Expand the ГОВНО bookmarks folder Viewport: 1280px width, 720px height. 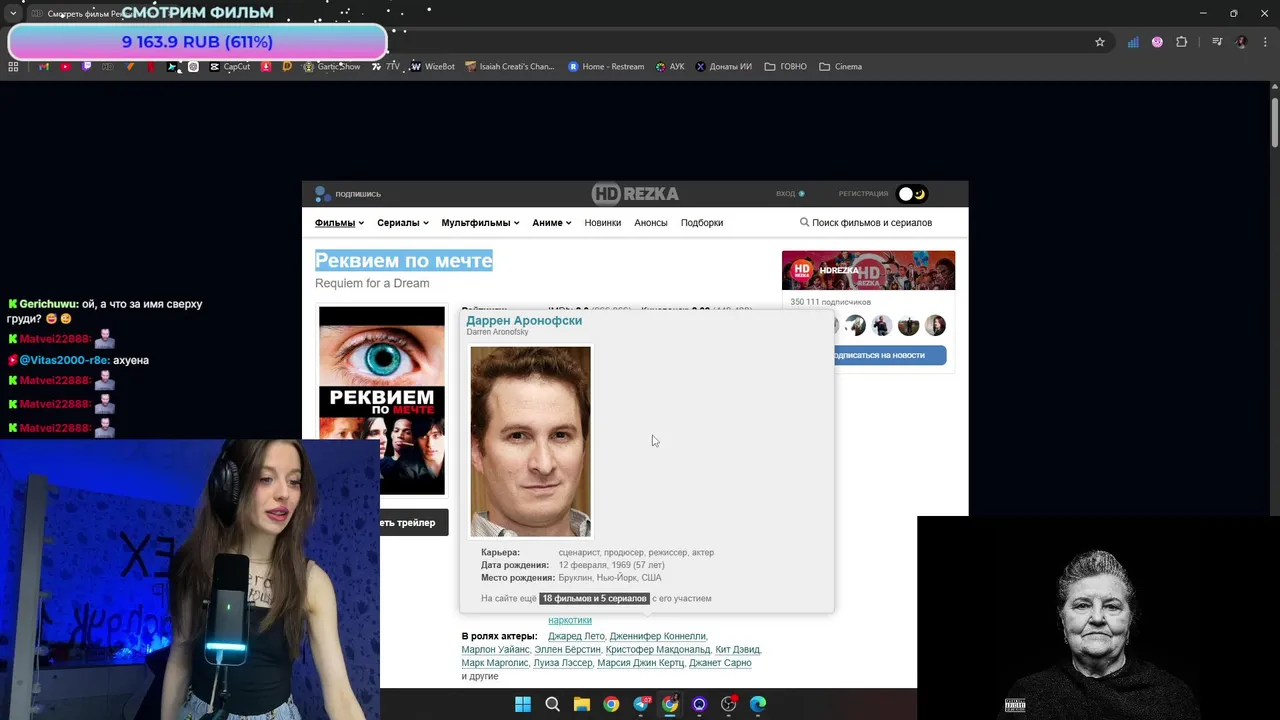click(785, 67)
